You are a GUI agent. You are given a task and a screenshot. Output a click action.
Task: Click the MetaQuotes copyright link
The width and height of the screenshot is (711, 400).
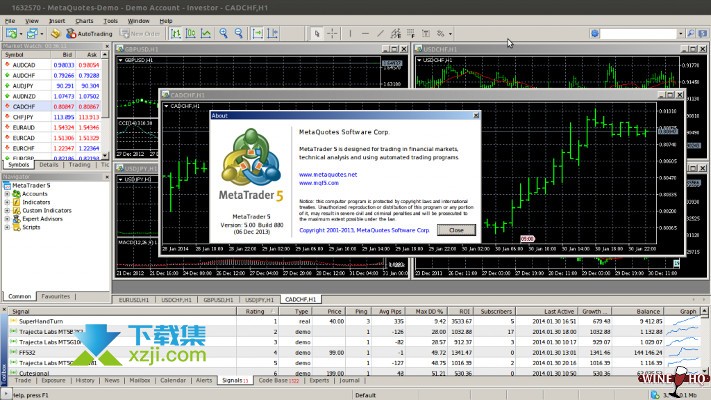click(364, 230)
